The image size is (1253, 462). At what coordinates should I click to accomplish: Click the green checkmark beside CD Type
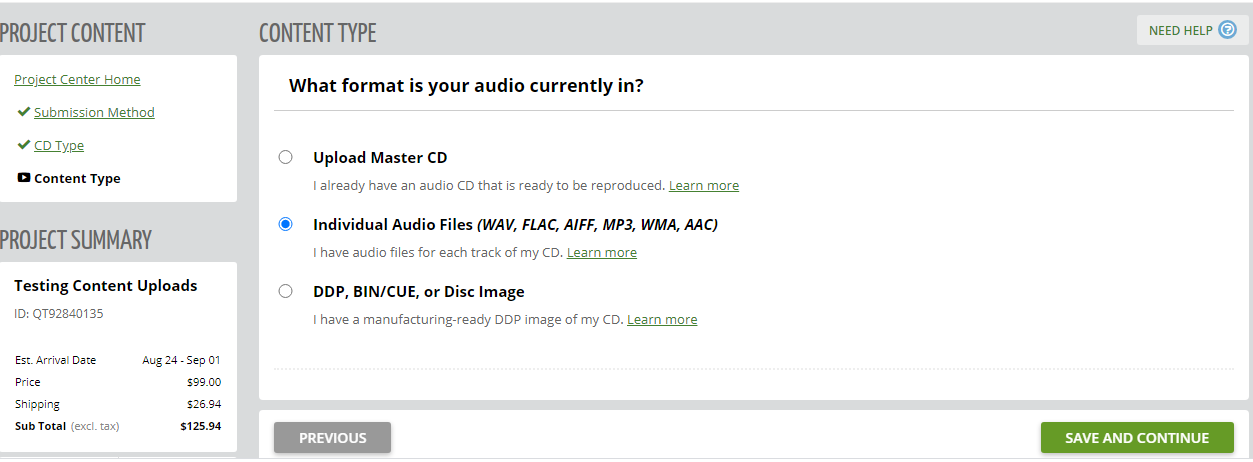(x=24, y=145)
